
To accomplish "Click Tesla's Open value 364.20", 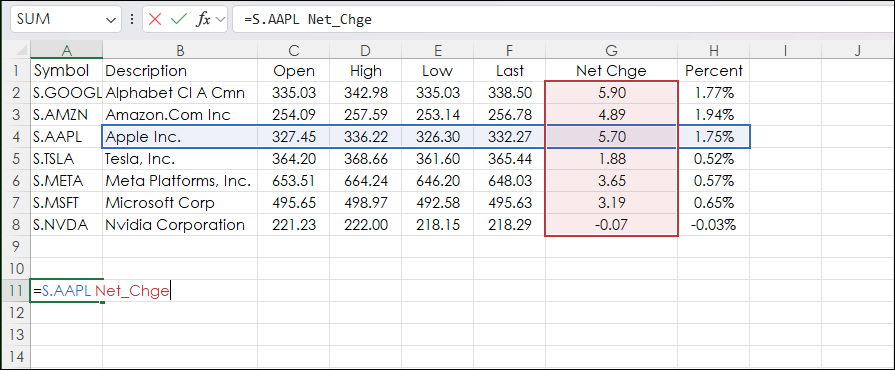I will 293,159.
